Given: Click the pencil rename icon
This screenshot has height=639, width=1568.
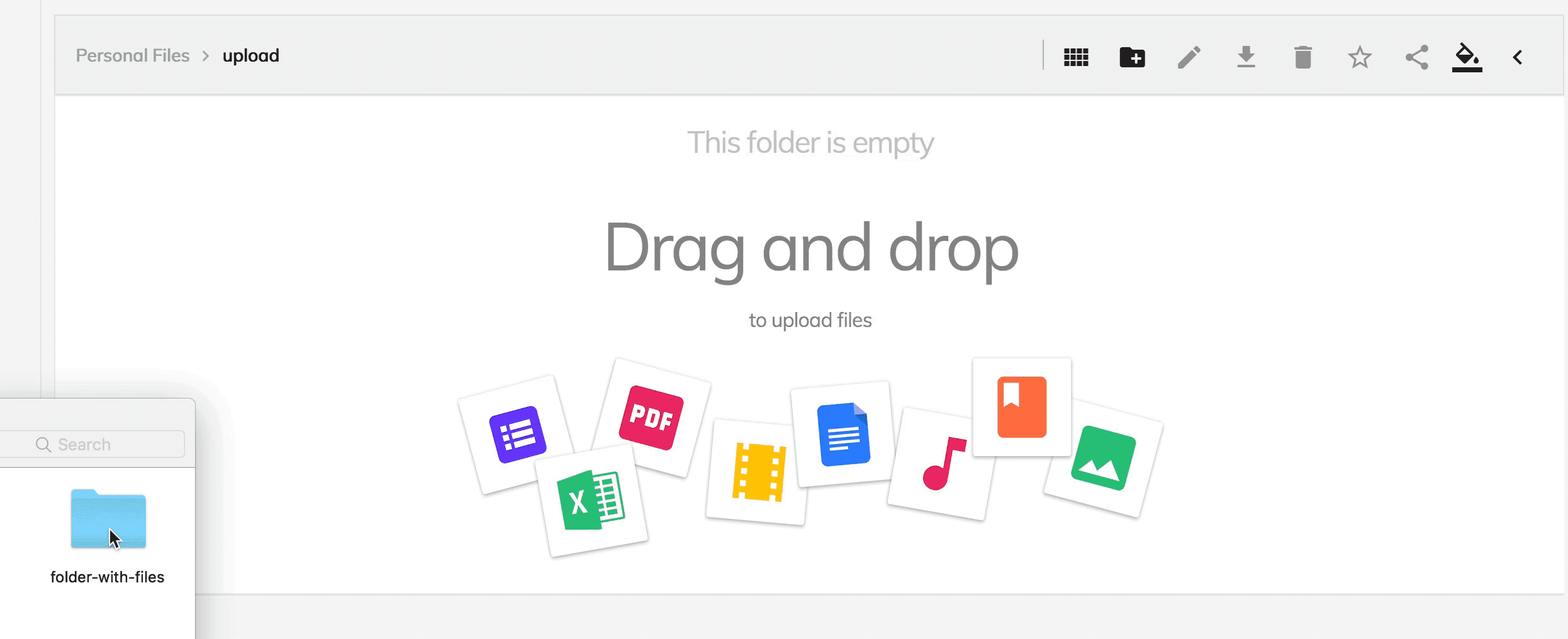Looking at the screenshot, I should point(1189,57).
